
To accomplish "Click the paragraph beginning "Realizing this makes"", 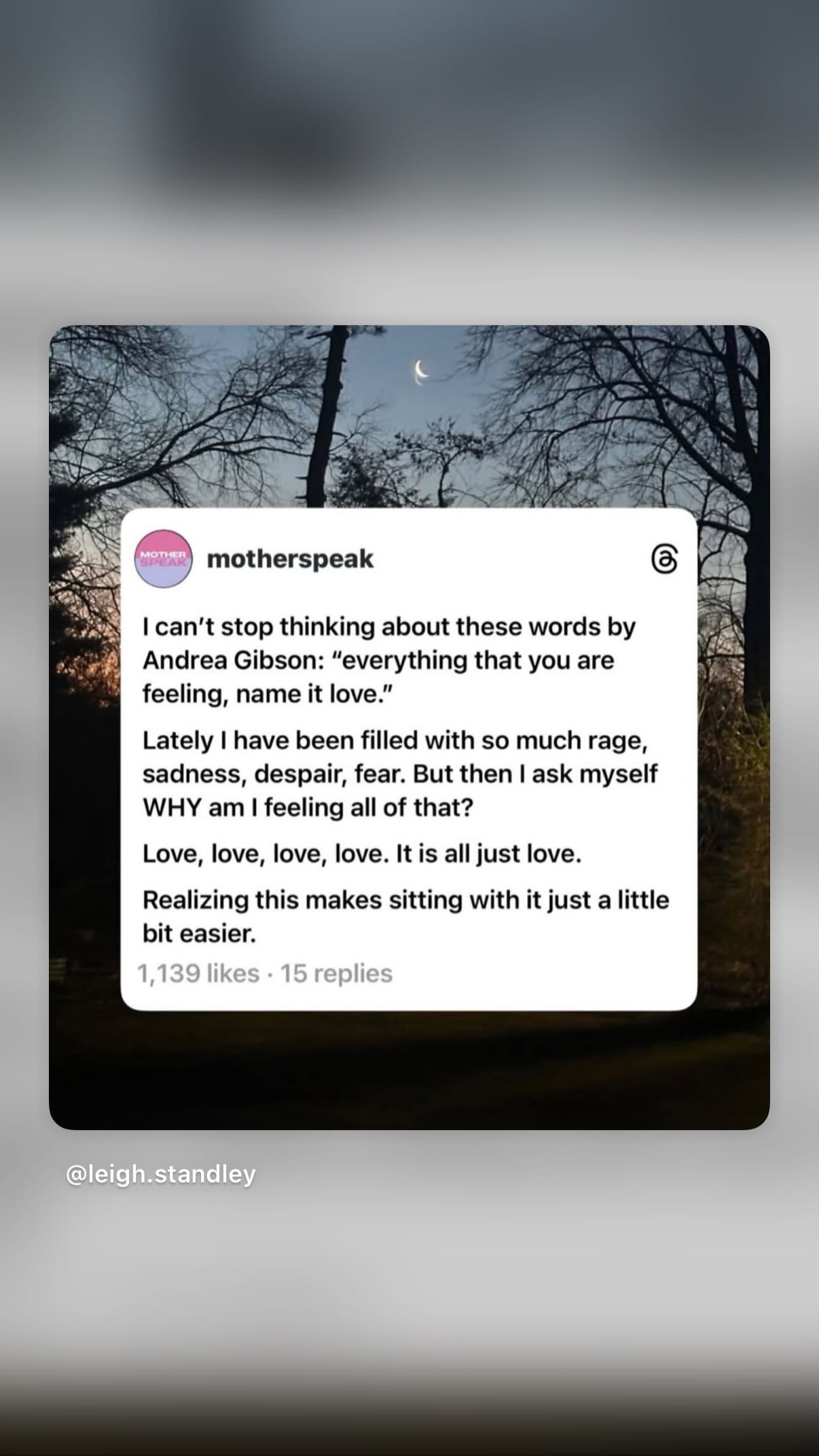I will 406,916.
